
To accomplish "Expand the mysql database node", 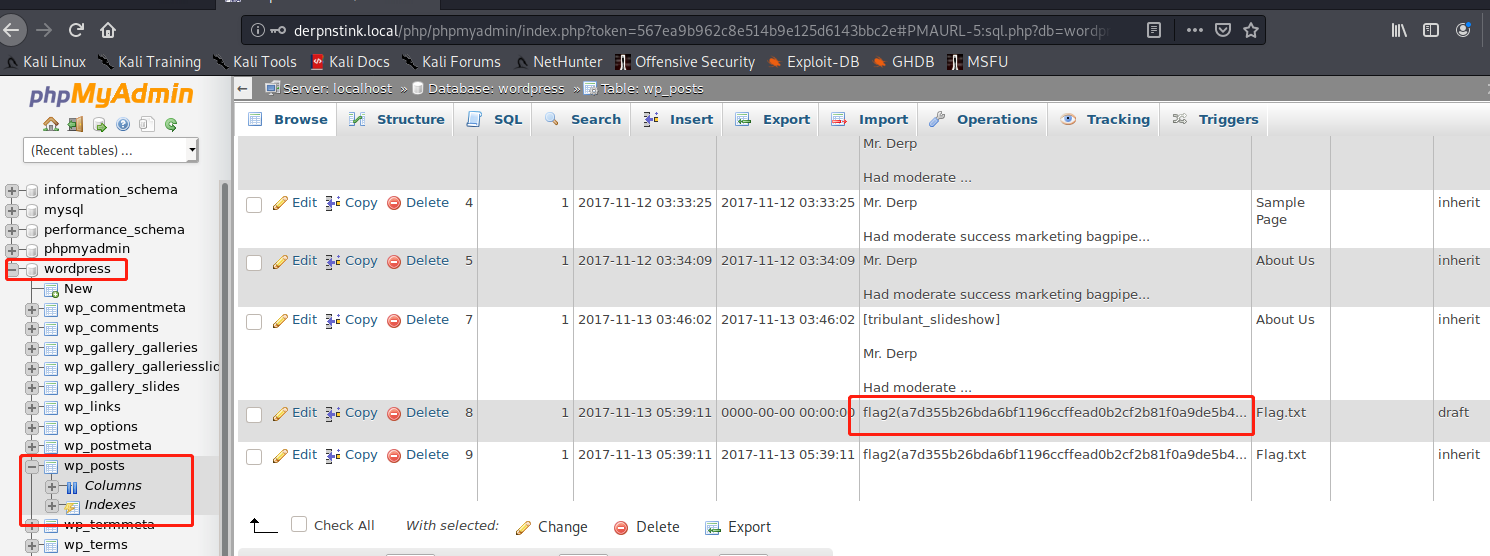I will pyautogui.click(x=13, y=210).
